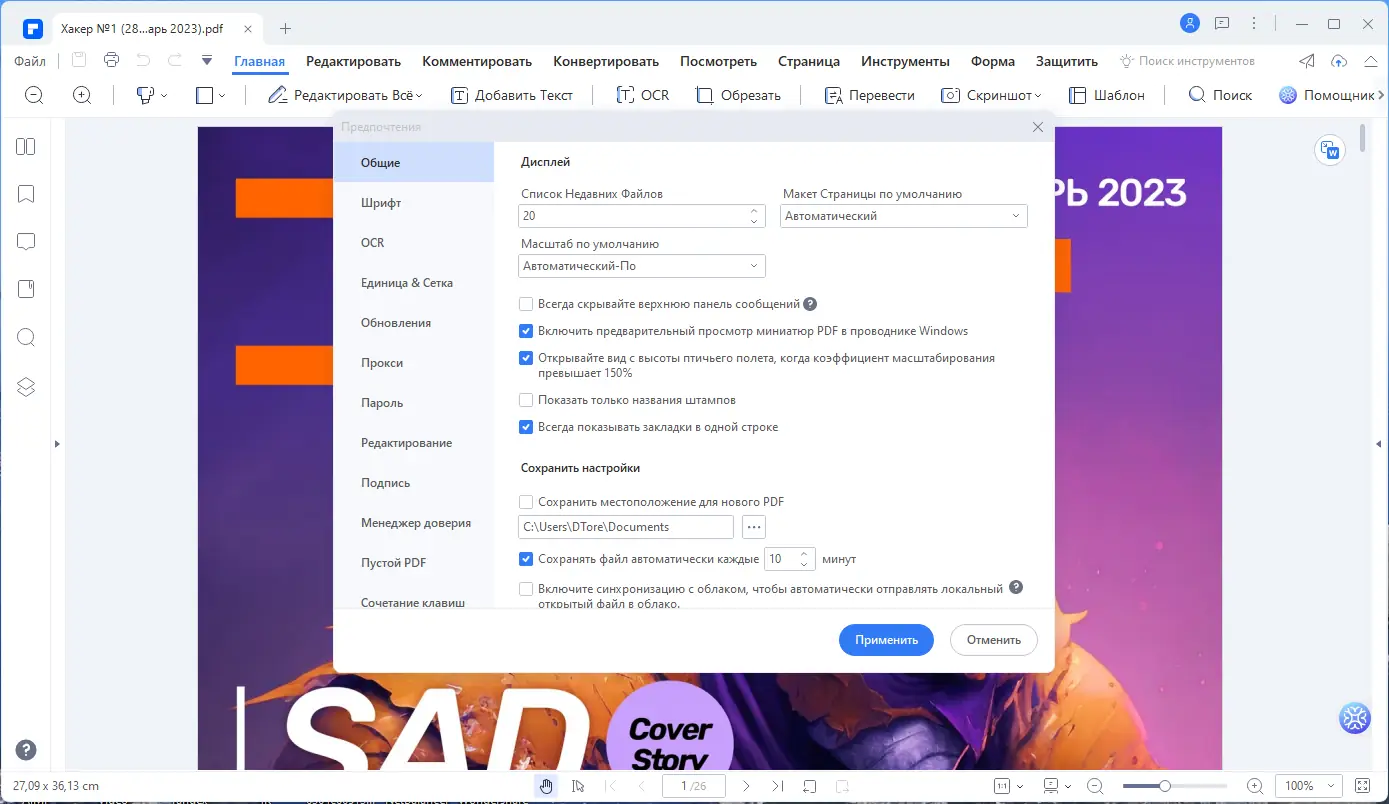Image resolution: width=1389 pixels, height=804 pixels.
Task: Click the floating Word convert icon
Action: point(1330,150)
